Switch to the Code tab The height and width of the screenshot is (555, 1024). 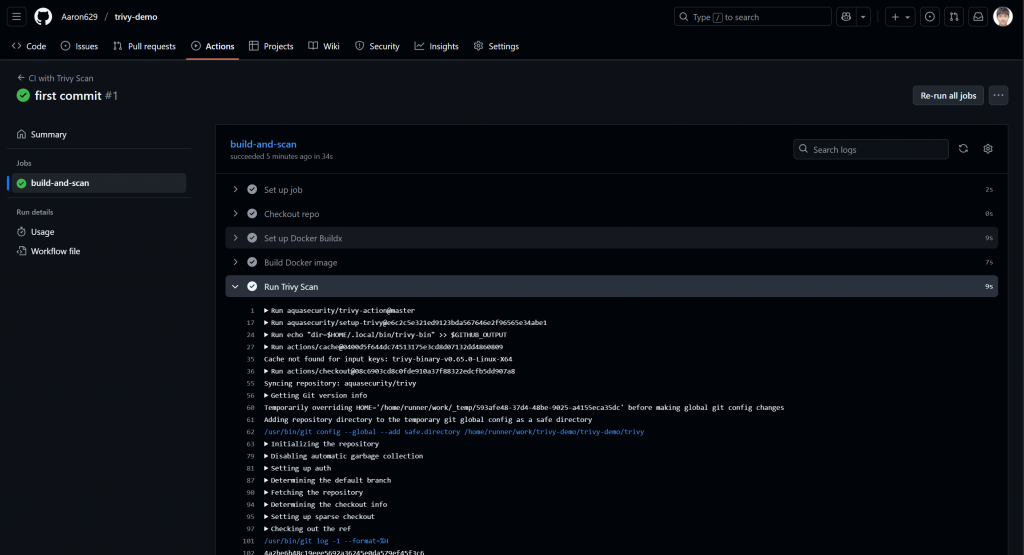click(29, 46)
